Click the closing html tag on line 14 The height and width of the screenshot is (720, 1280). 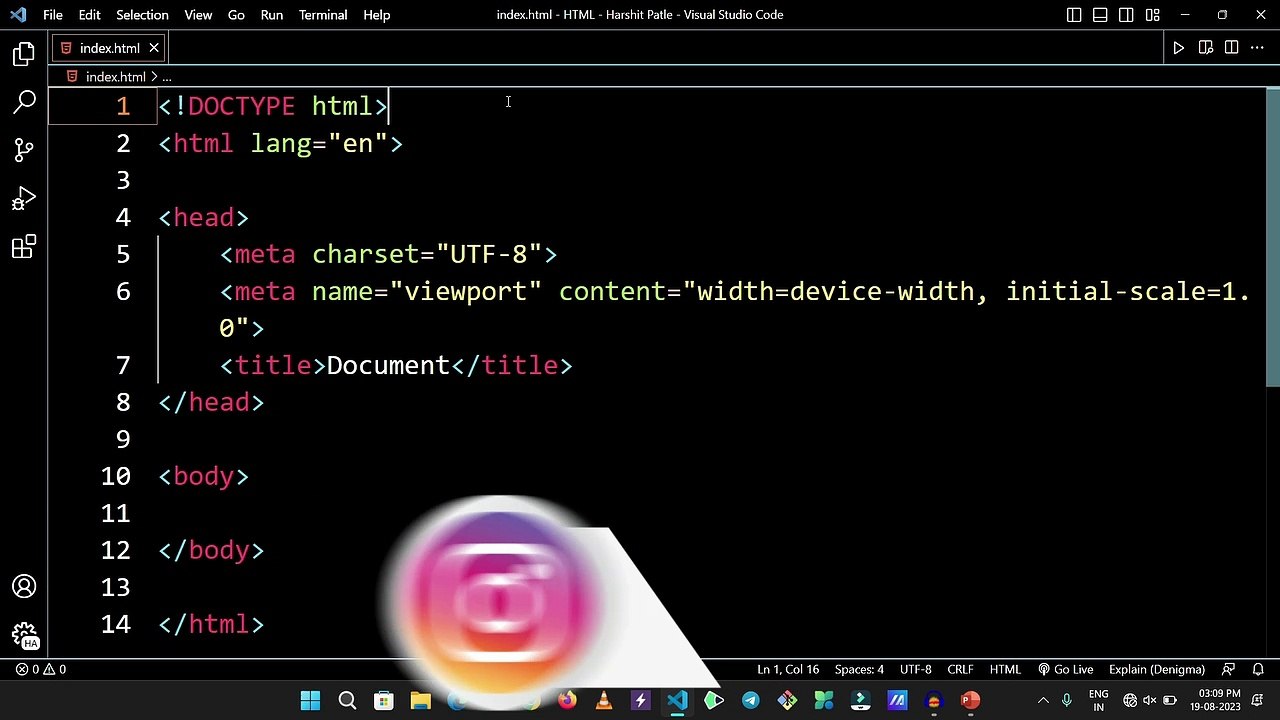pos(211,624)
